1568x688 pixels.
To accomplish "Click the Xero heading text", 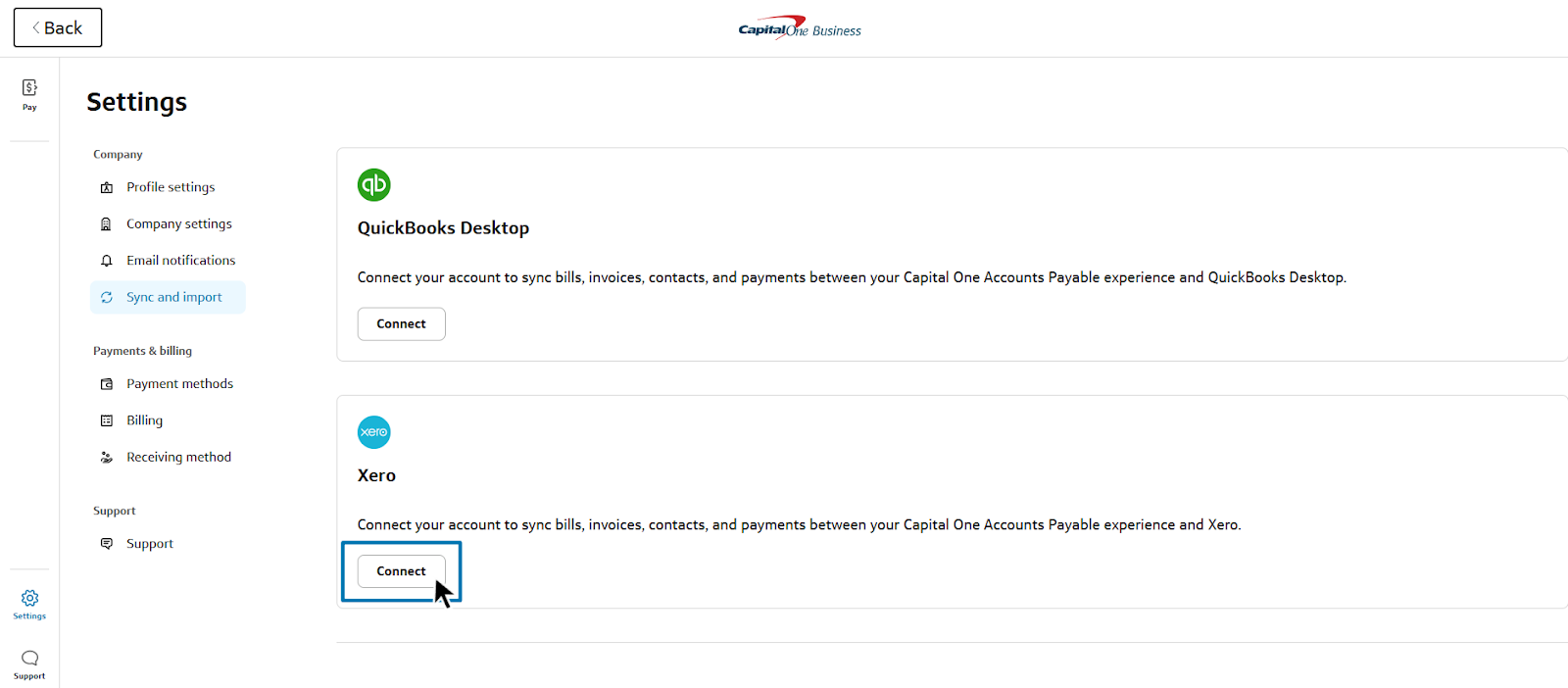I will click(x=376, y=475).
